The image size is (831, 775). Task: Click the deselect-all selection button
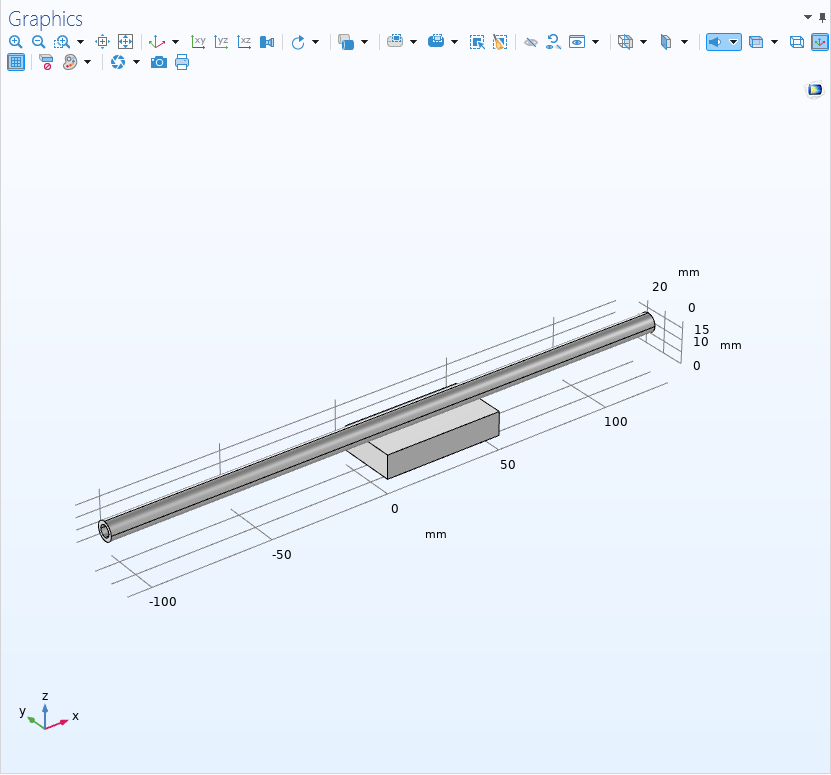[x=500, y=42]
